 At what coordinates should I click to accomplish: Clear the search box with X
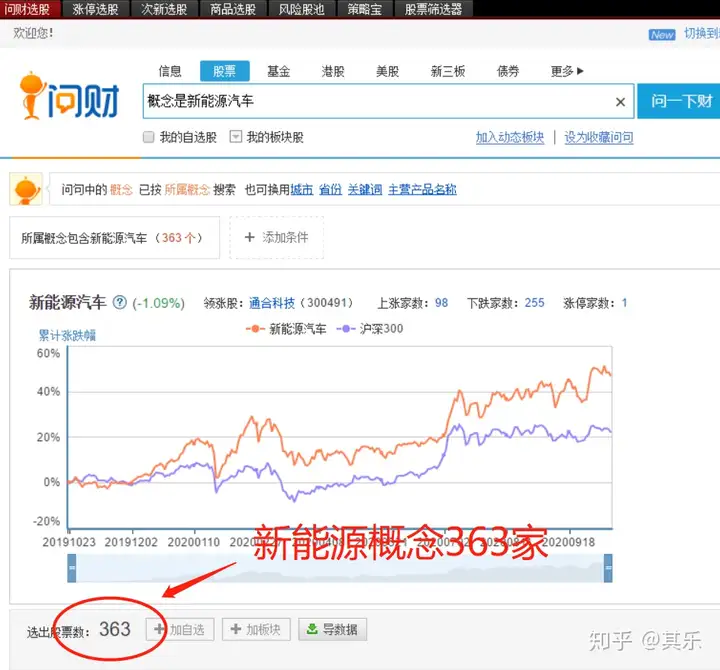(x=620, y=102)
